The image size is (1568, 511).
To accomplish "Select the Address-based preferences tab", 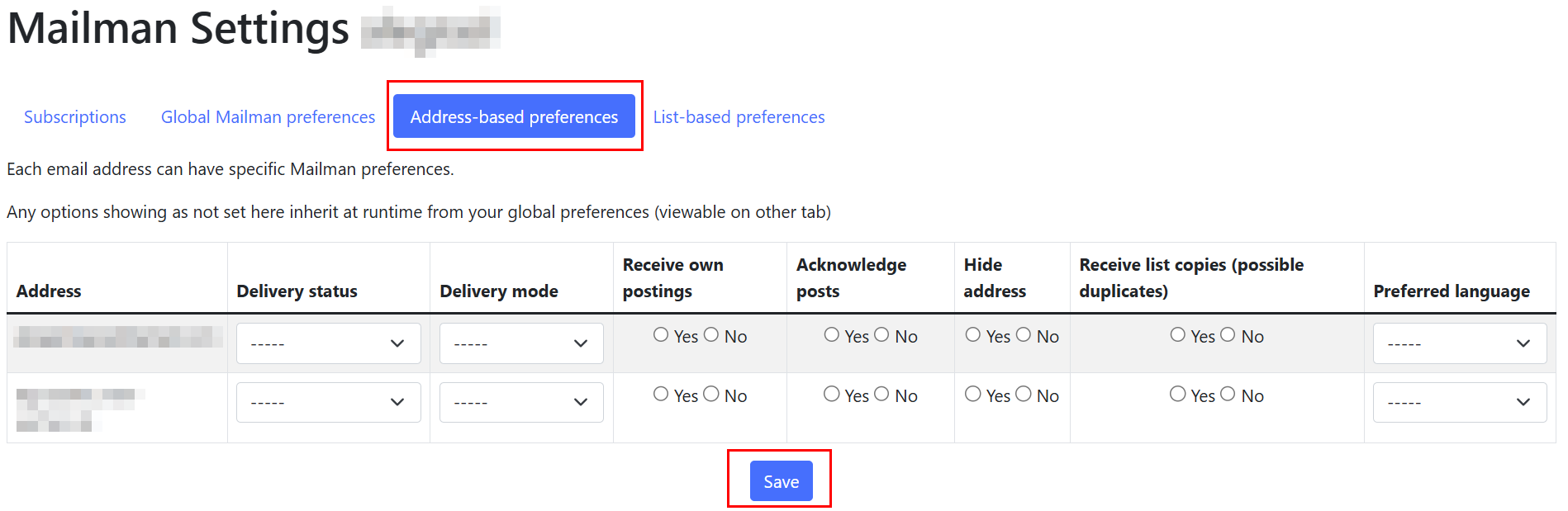I will pos(514,116).
